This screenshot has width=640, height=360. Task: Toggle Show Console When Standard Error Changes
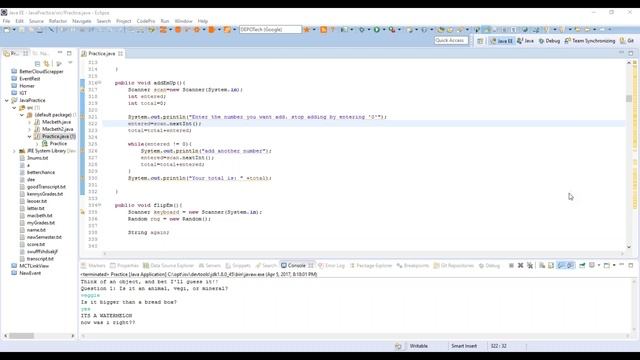[570, 265]
